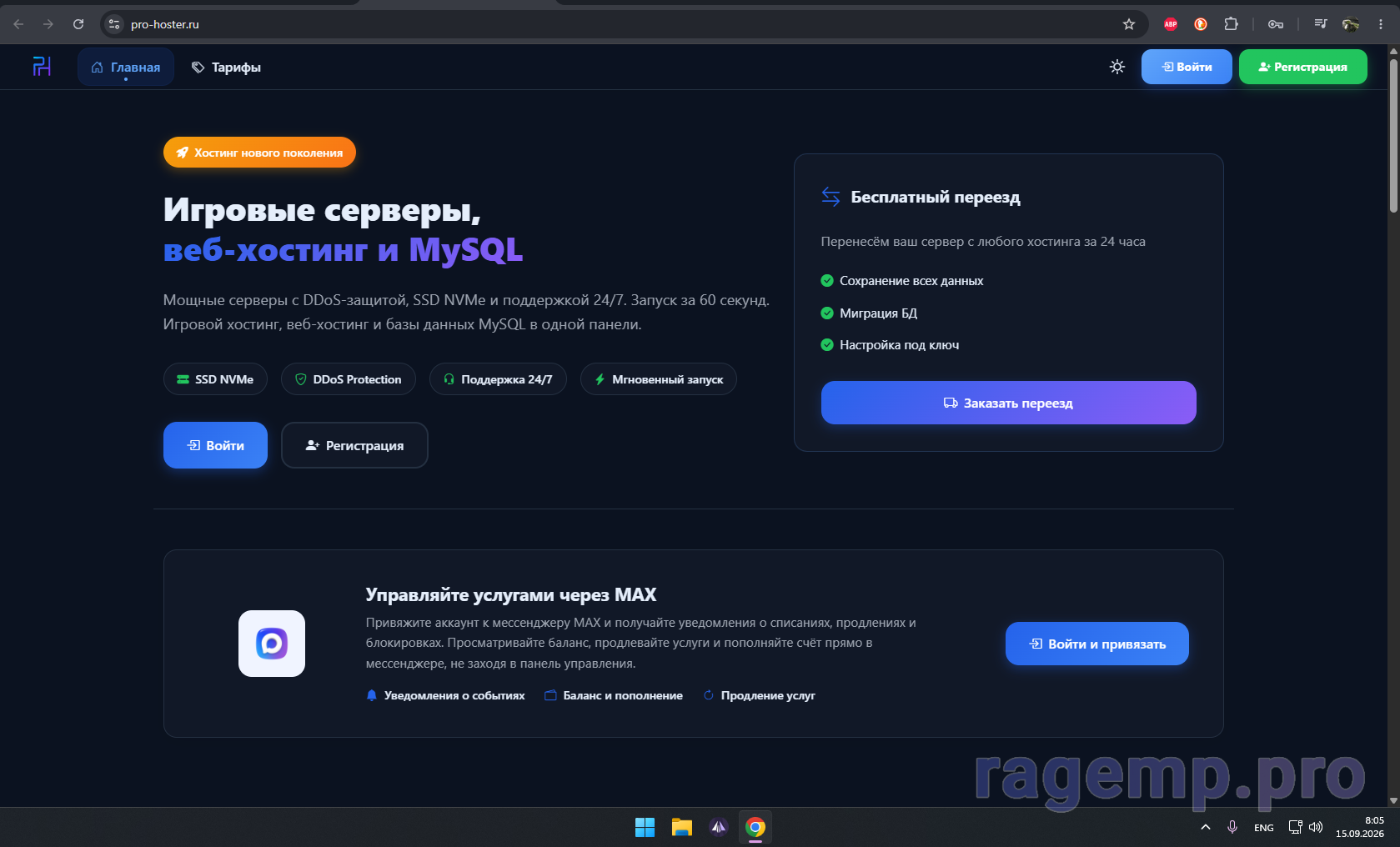Select the Хостинг нового поколения badge
Image resolution: width=1400 pixels, height=847 pixels.
click(259, 153)
